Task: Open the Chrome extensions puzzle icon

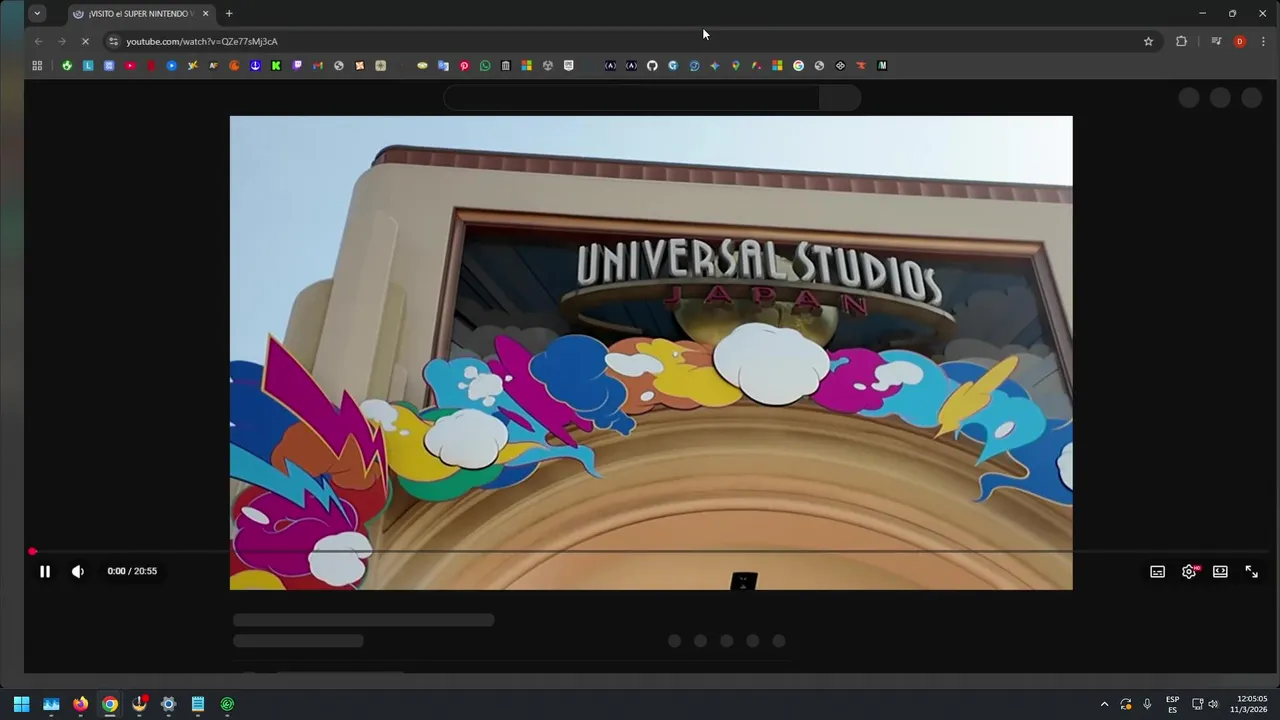Action: pyautogui.click(x=1181, y=41)
